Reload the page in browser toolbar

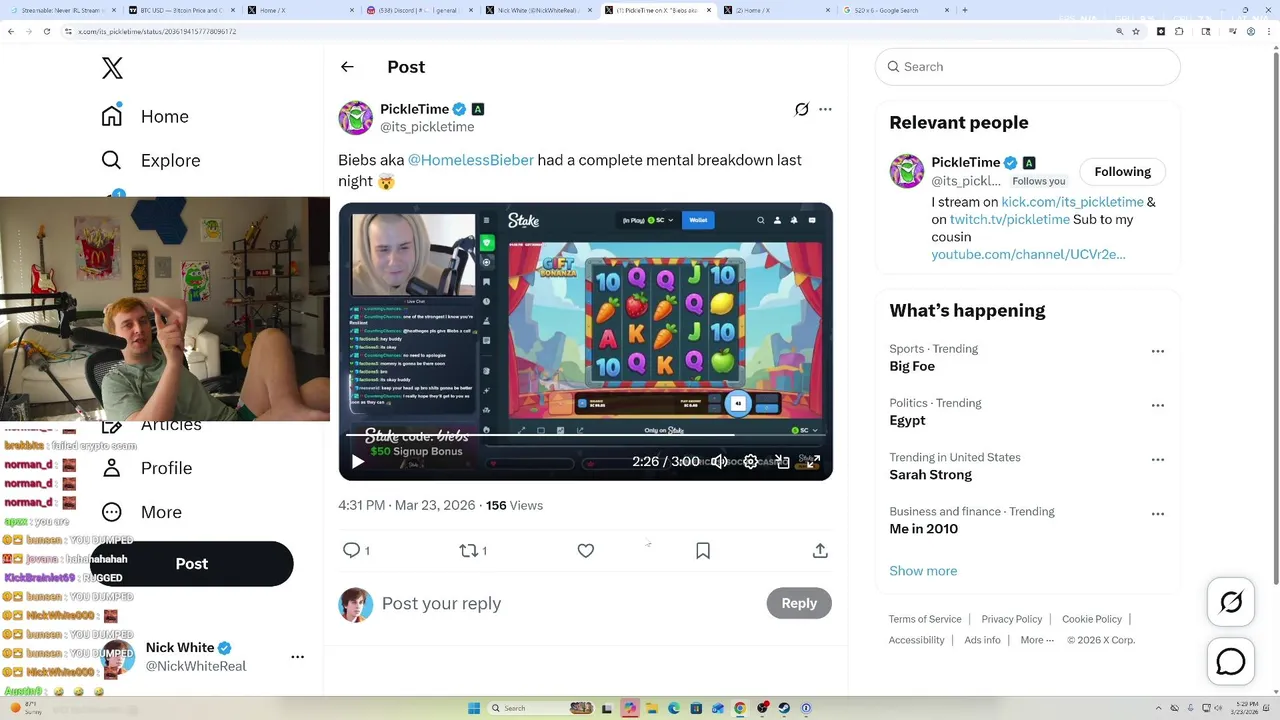click(x=46, y=31)
